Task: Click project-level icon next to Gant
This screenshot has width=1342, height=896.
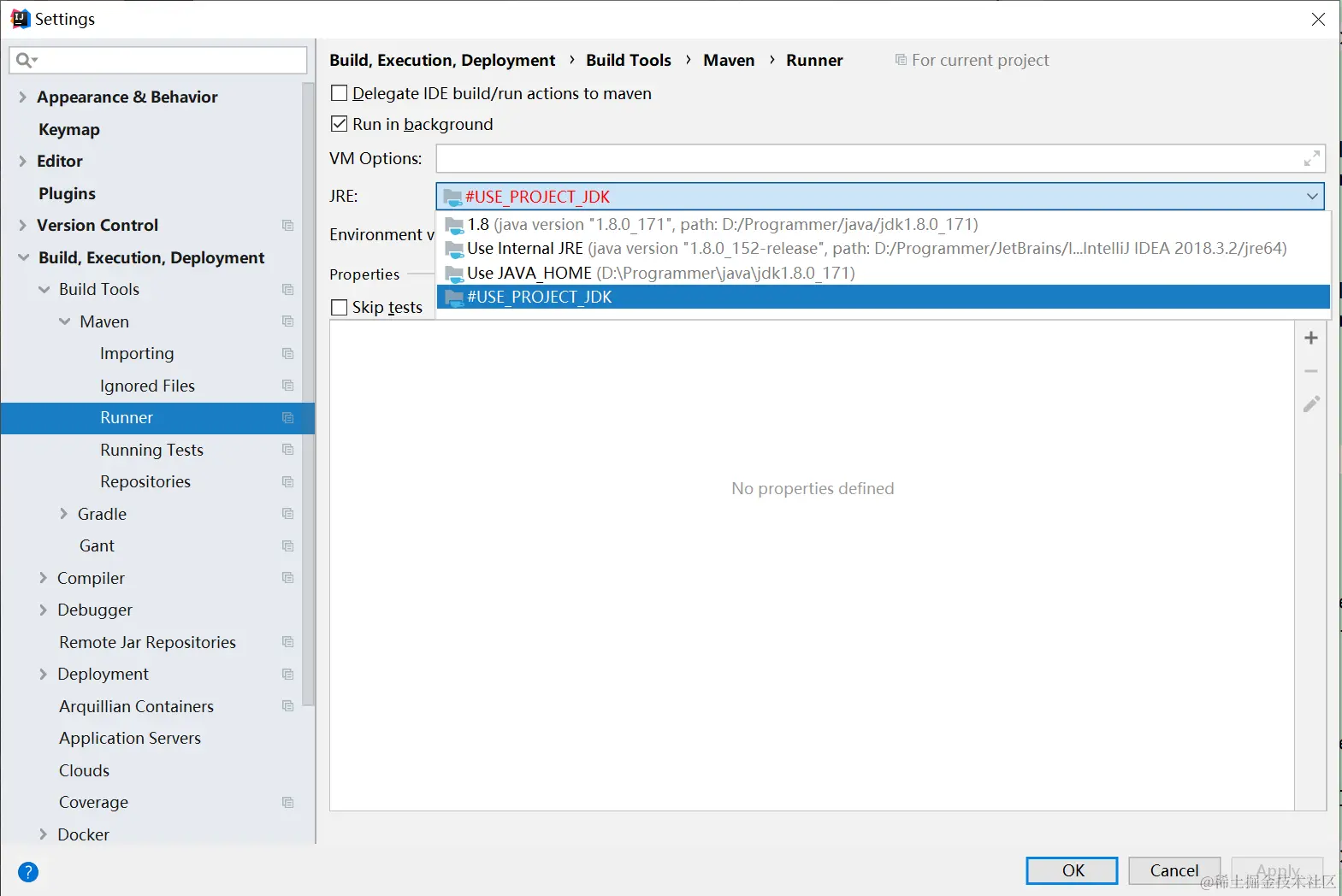Action: tap(287, 546)
